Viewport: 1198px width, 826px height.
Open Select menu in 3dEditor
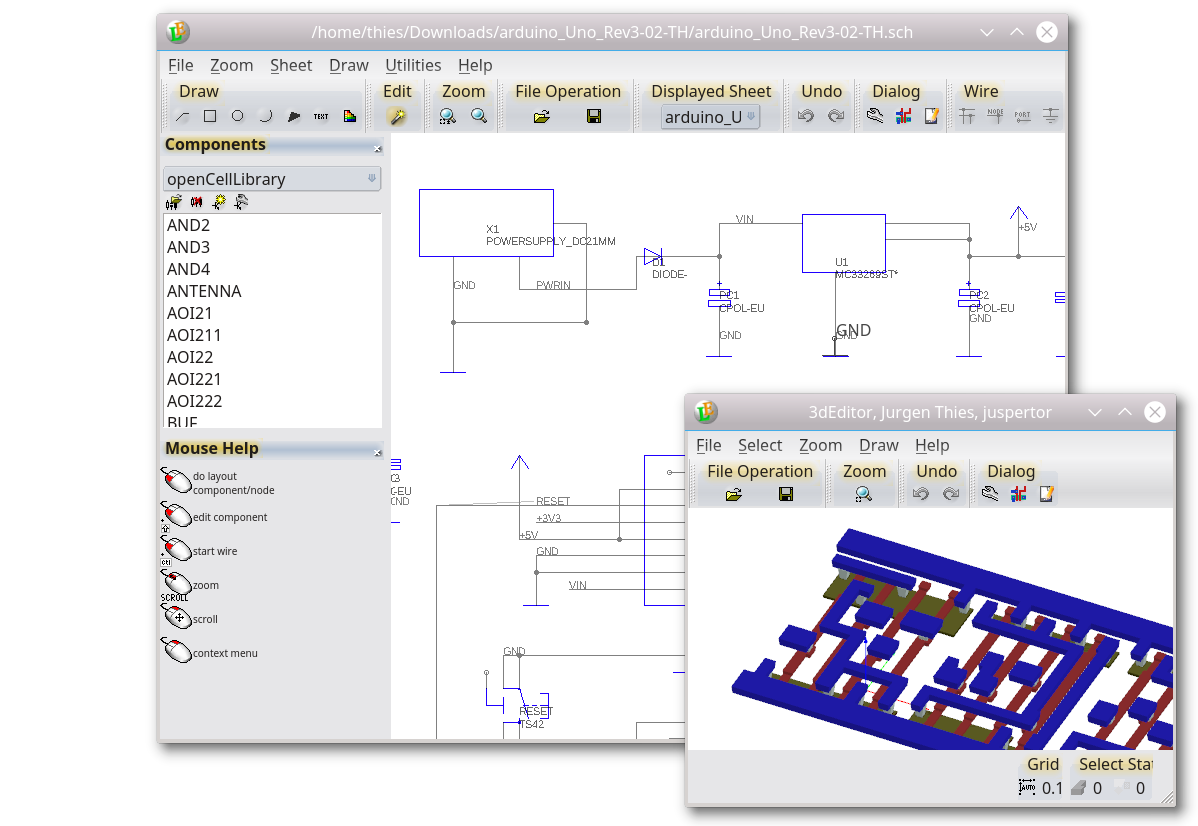[x=760, y=445]
